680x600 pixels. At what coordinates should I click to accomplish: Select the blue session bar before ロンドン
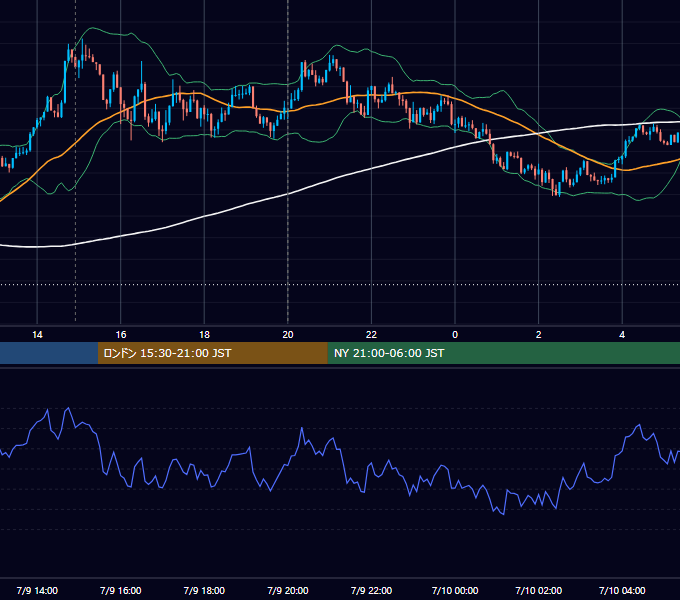pyautogui.click(x=49, y=353)
